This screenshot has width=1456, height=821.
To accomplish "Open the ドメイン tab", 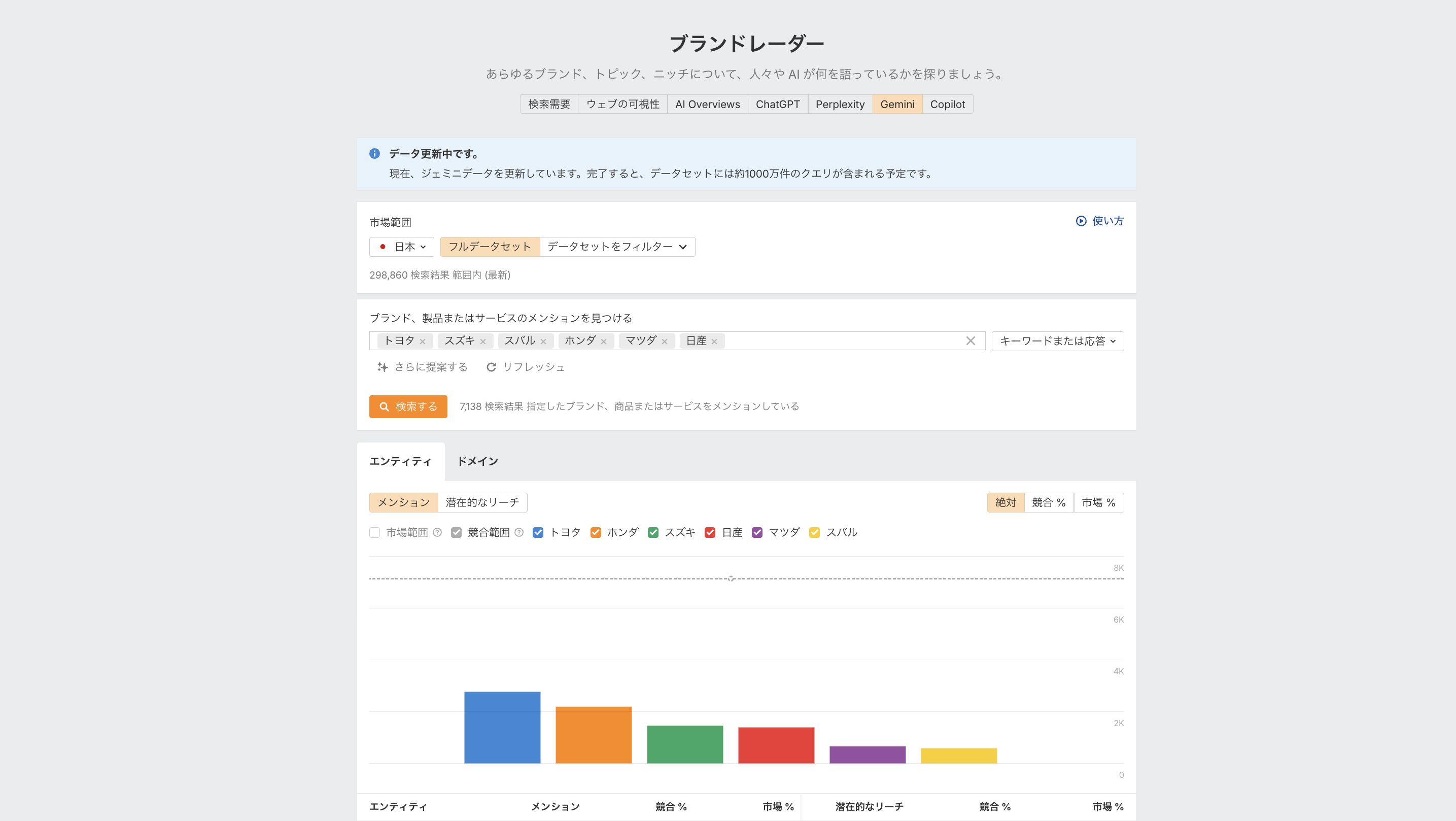I will 477,461.
